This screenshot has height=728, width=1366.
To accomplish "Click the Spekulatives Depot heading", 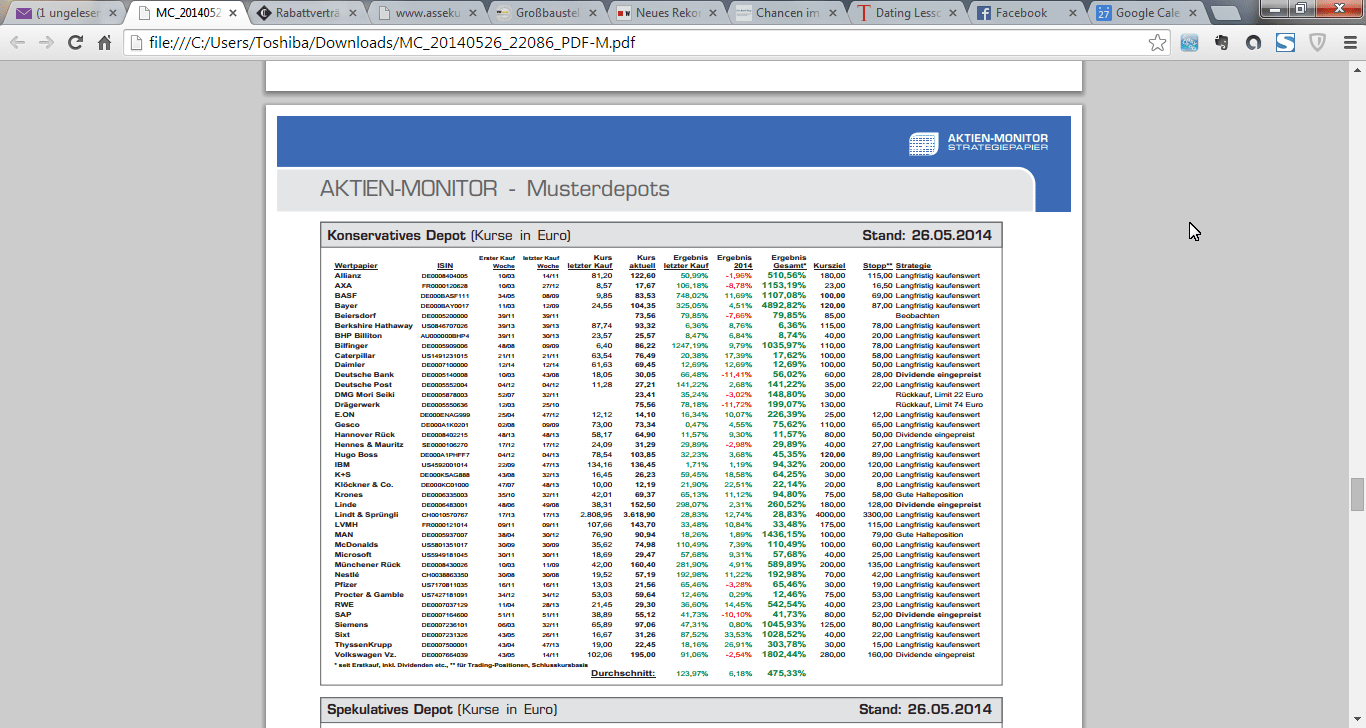I will click(442, 710).
